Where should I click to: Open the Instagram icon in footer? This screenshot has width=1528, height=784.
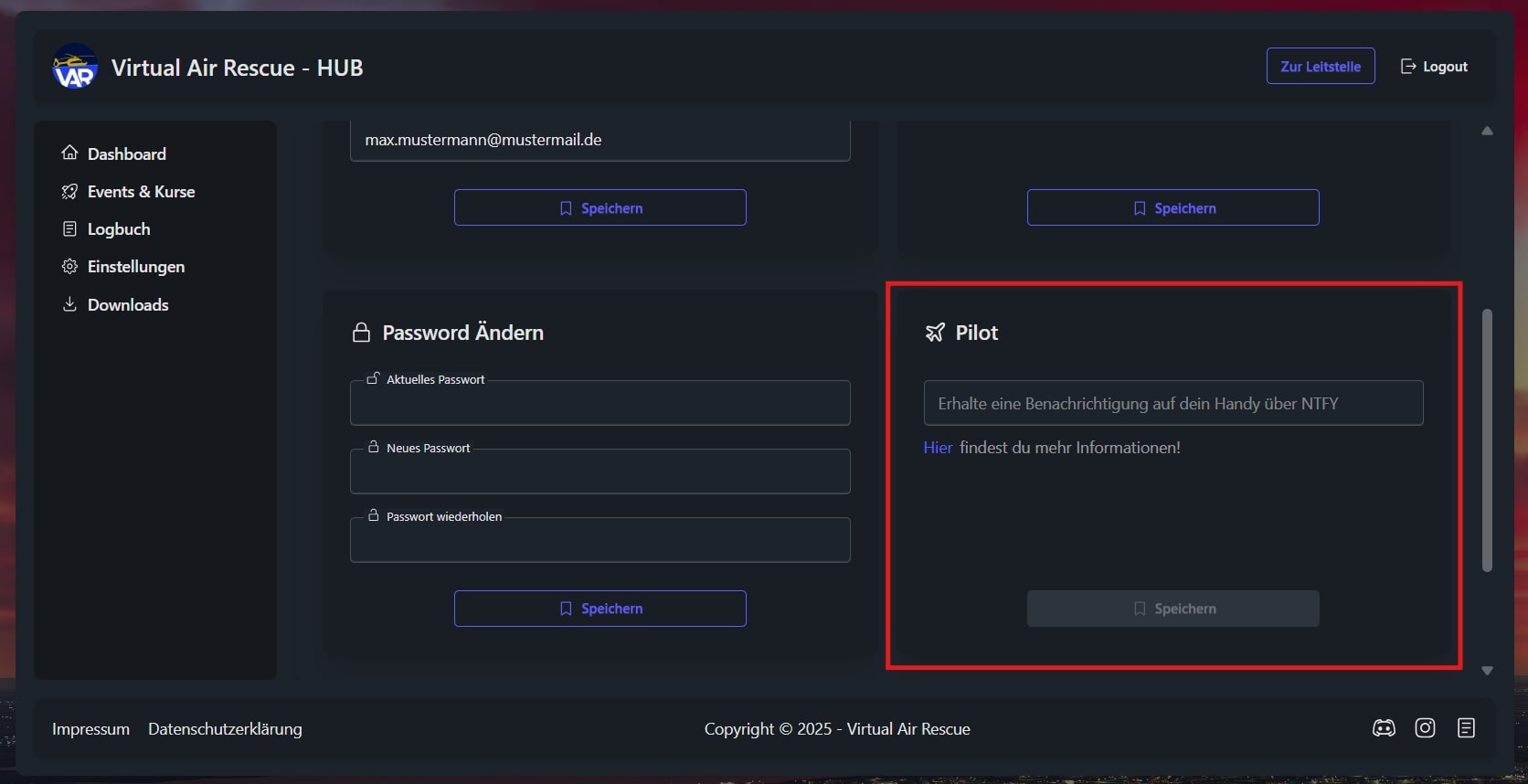tap(1425, 728)
